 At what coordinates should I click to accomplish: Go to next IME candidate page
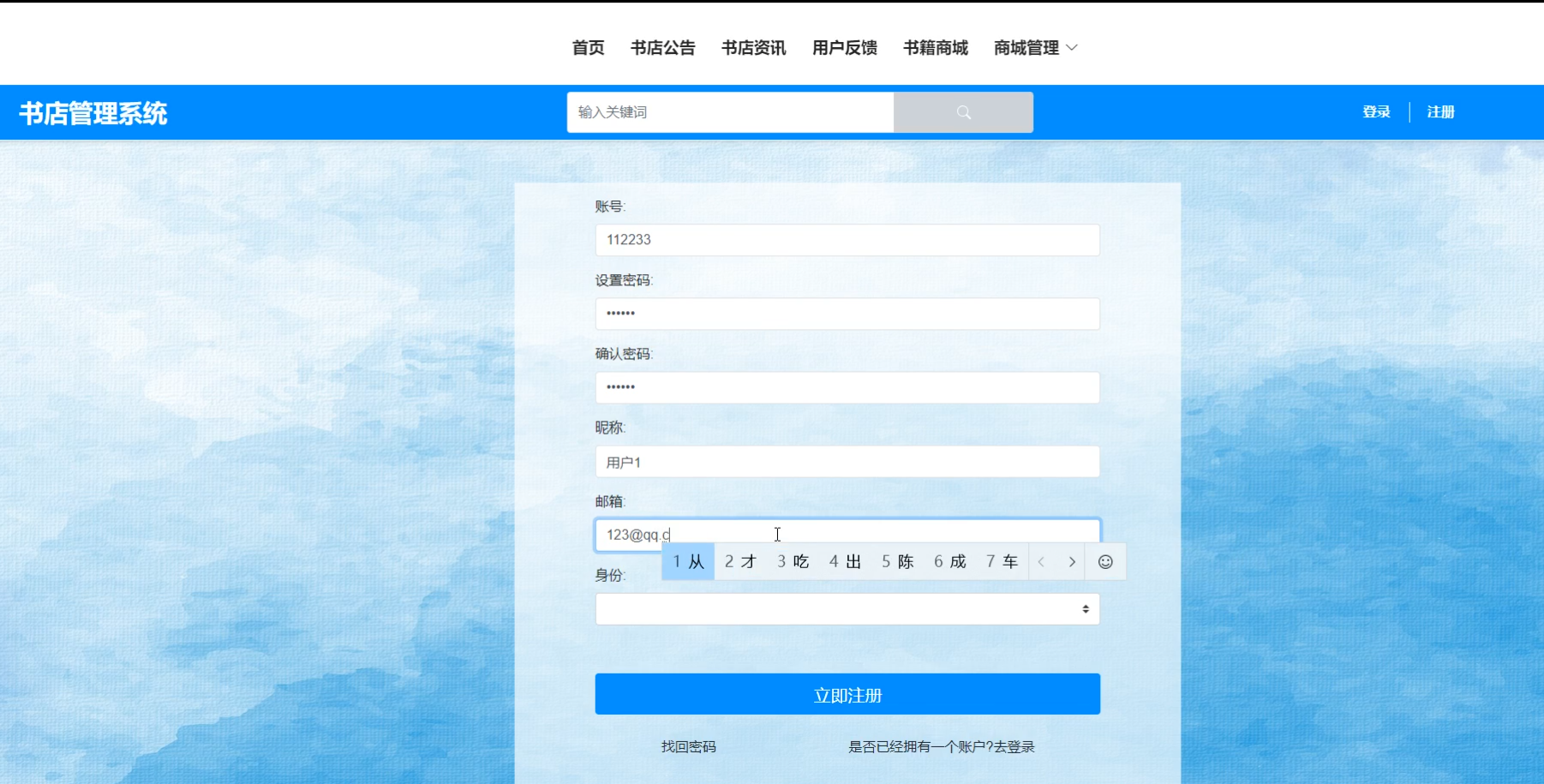1071,562
